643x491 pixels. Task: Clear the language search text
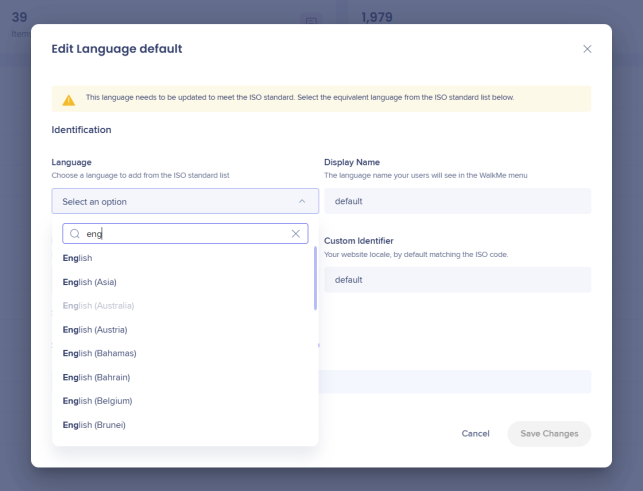click(x=296, y=234)
